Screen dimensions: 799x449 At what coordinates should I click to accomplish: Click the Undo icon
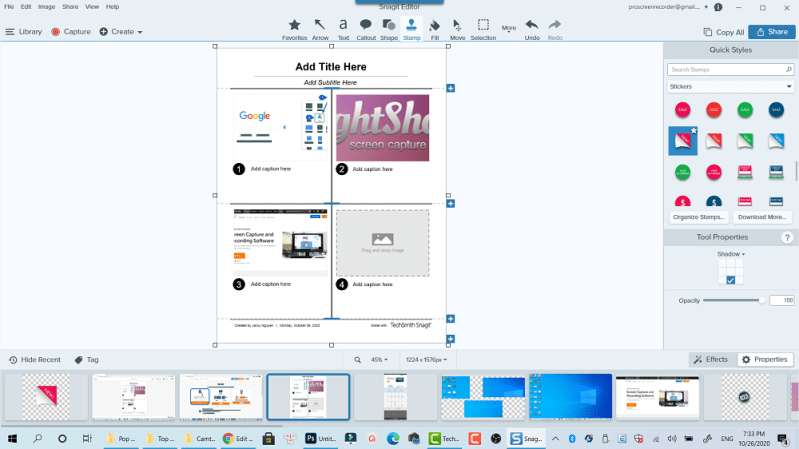pos(532,28)
